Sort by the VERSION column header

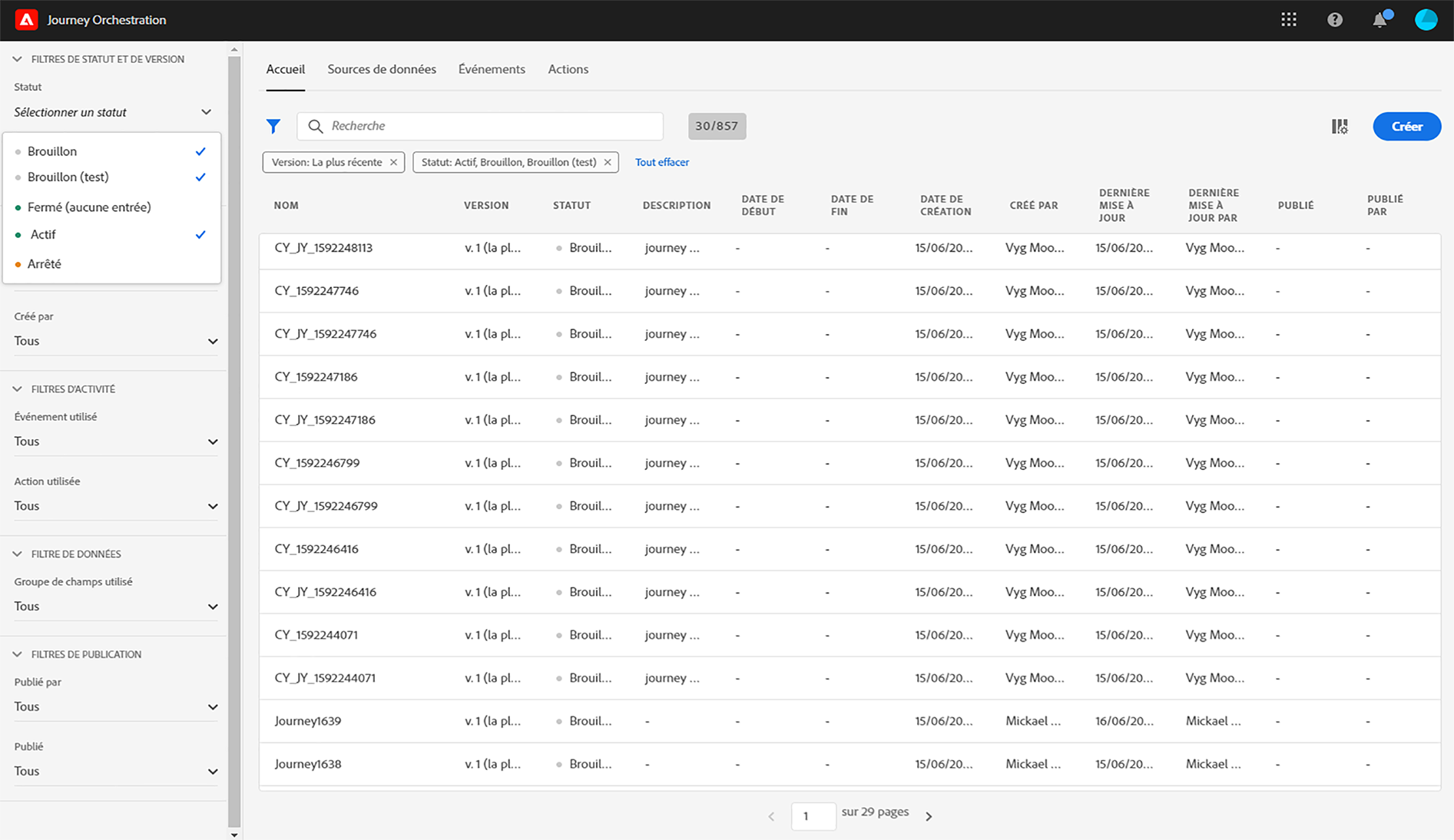486,206
